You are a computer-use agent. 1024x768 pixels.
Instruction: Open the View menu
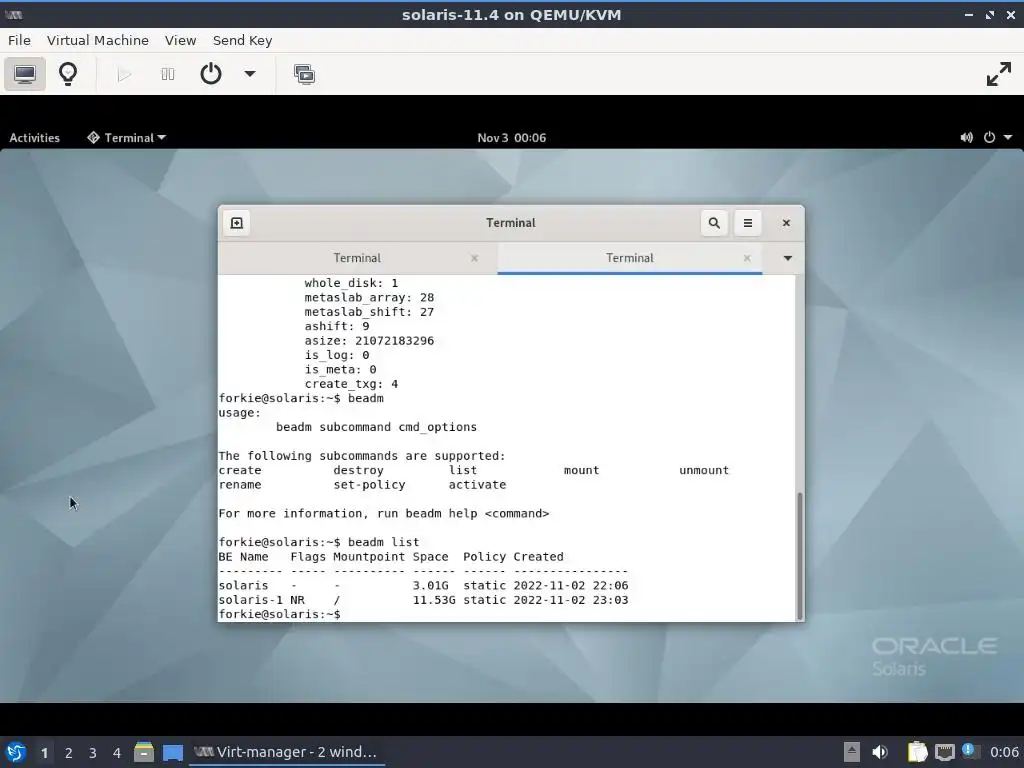tap(180, 40)
